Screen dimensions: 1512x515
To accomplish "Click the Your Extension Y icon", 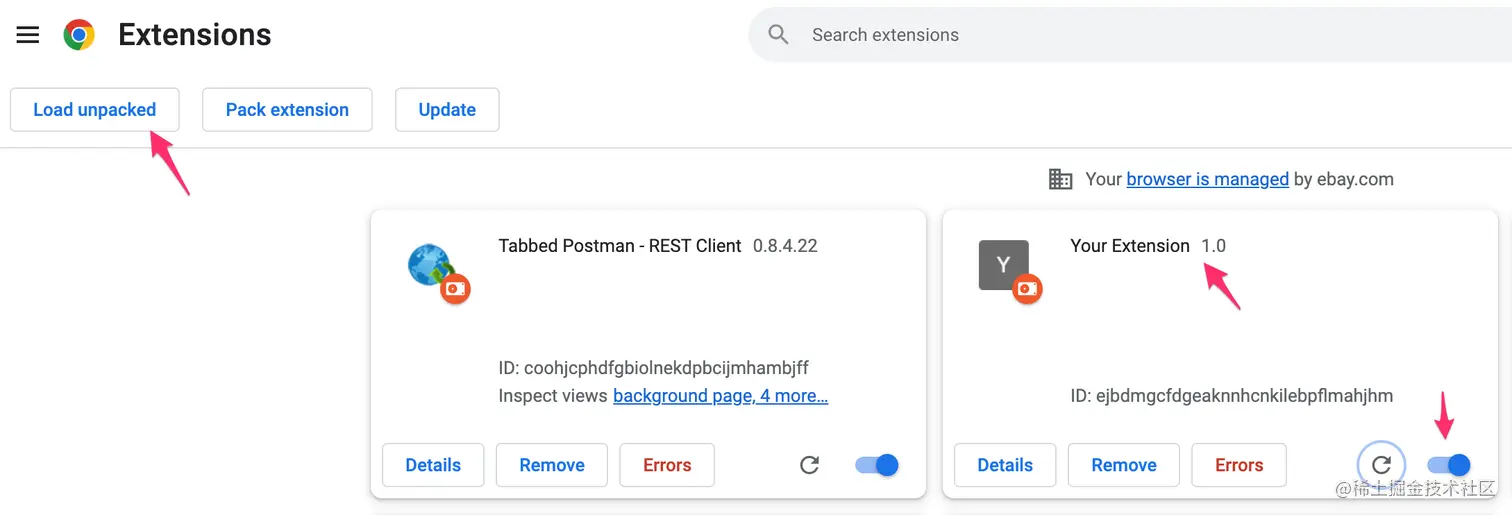I will pos(1003,265).
